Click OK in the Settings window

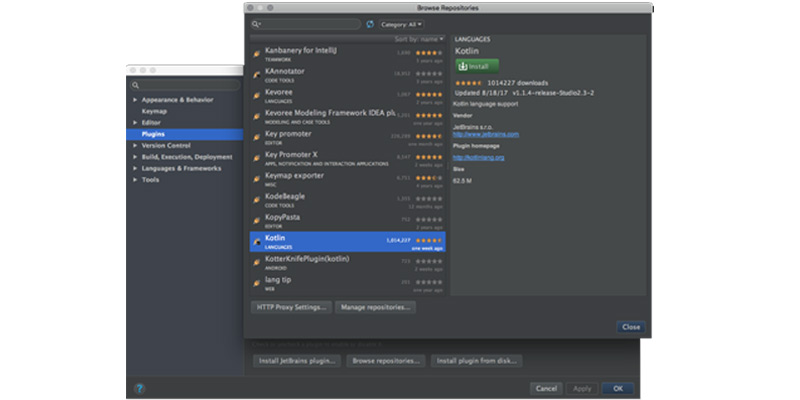pyautogui.click(x=618, y=389)
